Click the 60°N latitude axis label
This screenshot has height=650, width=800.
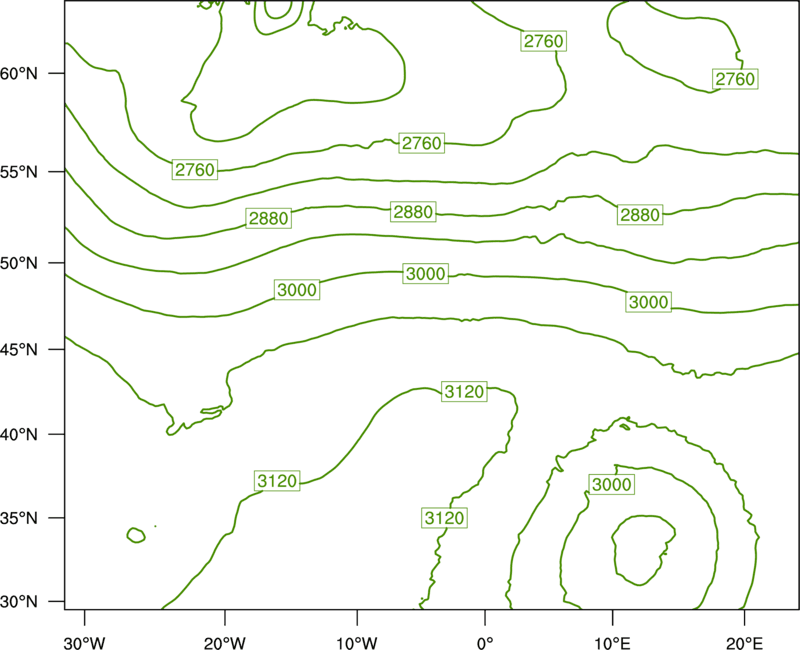19,73
